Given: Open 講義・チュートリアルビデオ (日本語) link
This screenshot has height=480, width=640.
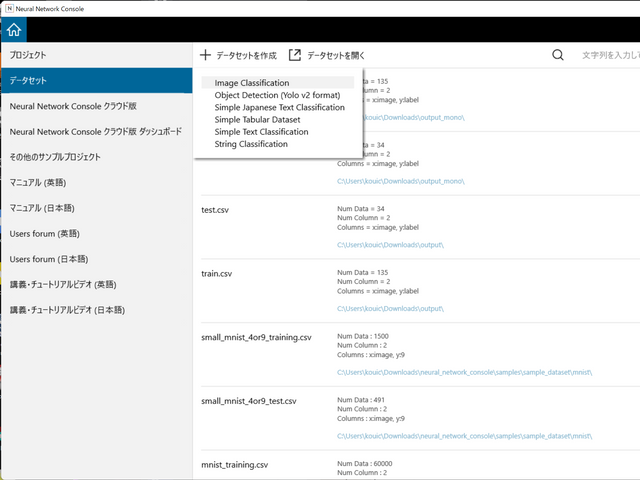Looking at the screenshot, I should point(97,310).
